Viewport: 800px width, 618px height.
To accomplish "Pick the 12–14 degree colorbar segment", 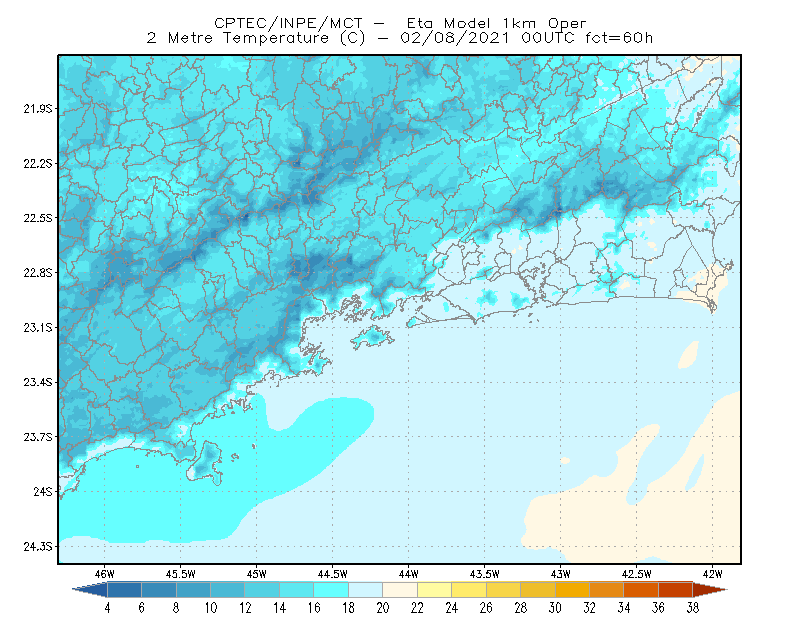I will point(262,590).
